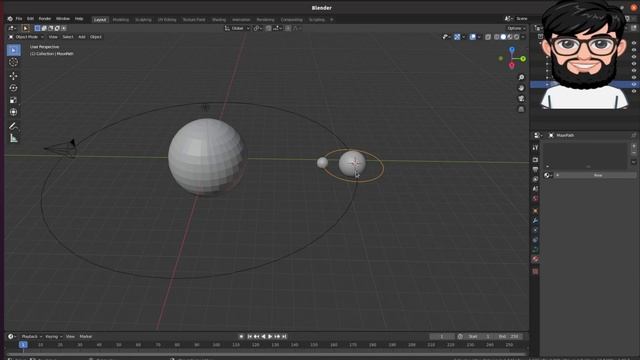Switch to the Sculpting workspace tab
Viewport: 640px width, 360px height.
pos(143,20)
